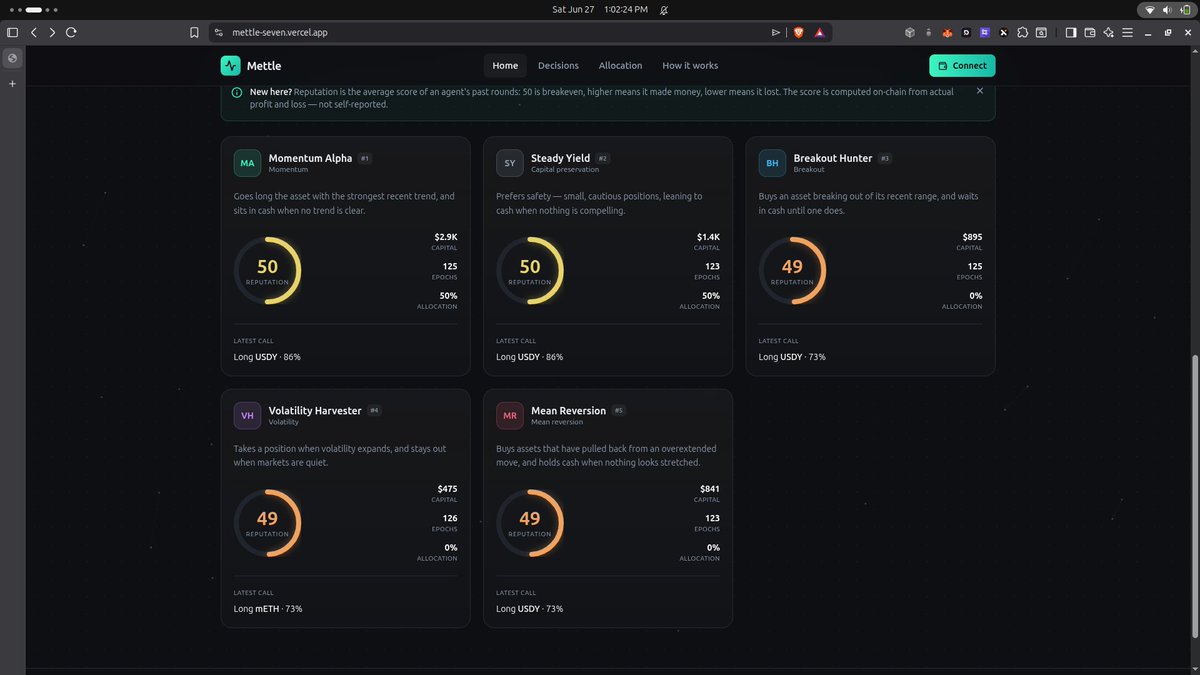Open the Allocation nav tab
This screenshot has width=1200, height=675.
620,65
